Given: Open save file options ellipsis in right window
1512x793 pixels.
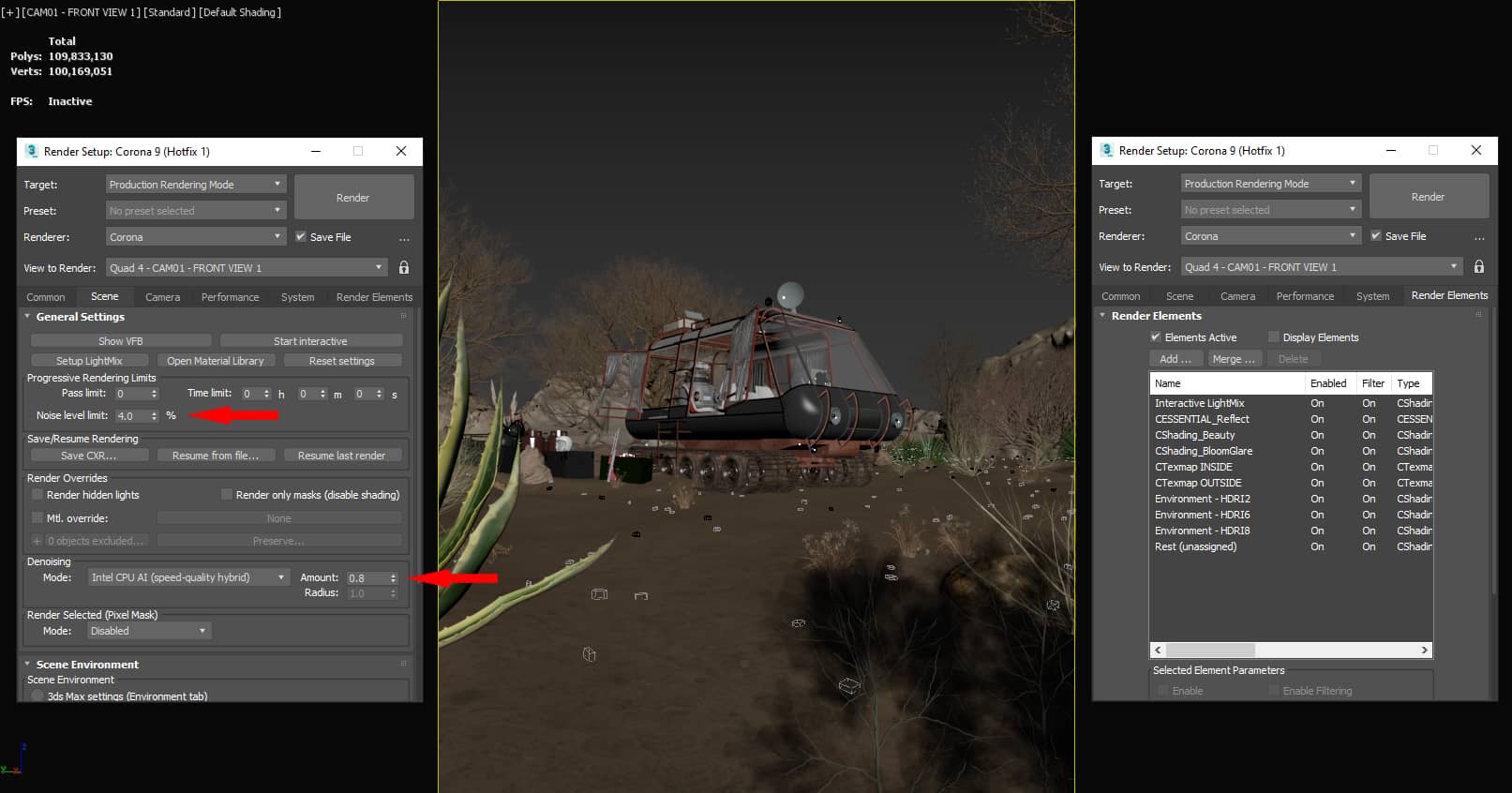Looking at the screenshot, I should (x=1479, y=237).
